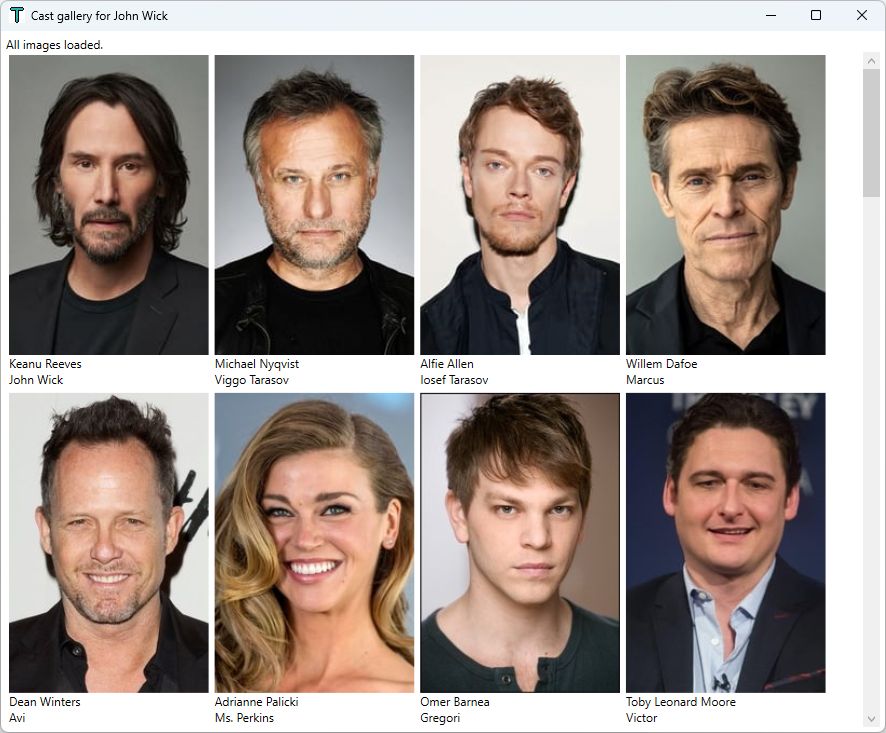This screenshot has width=886, height=733.
Task: Close the Cast gallery window
Action: click(862, 15)
